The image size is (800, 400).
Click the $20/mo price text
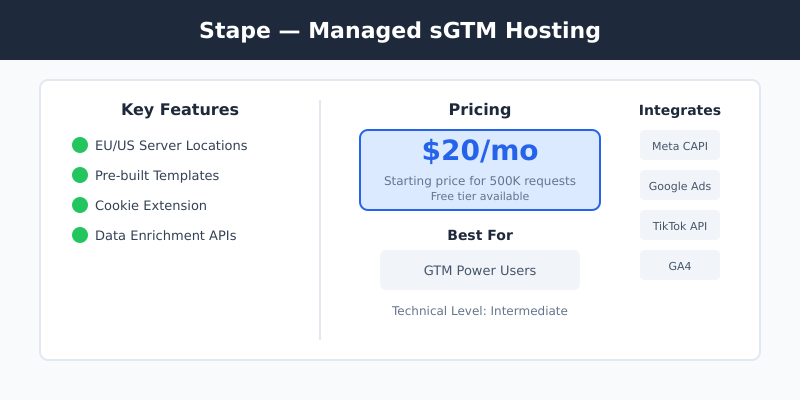point(480,151)
